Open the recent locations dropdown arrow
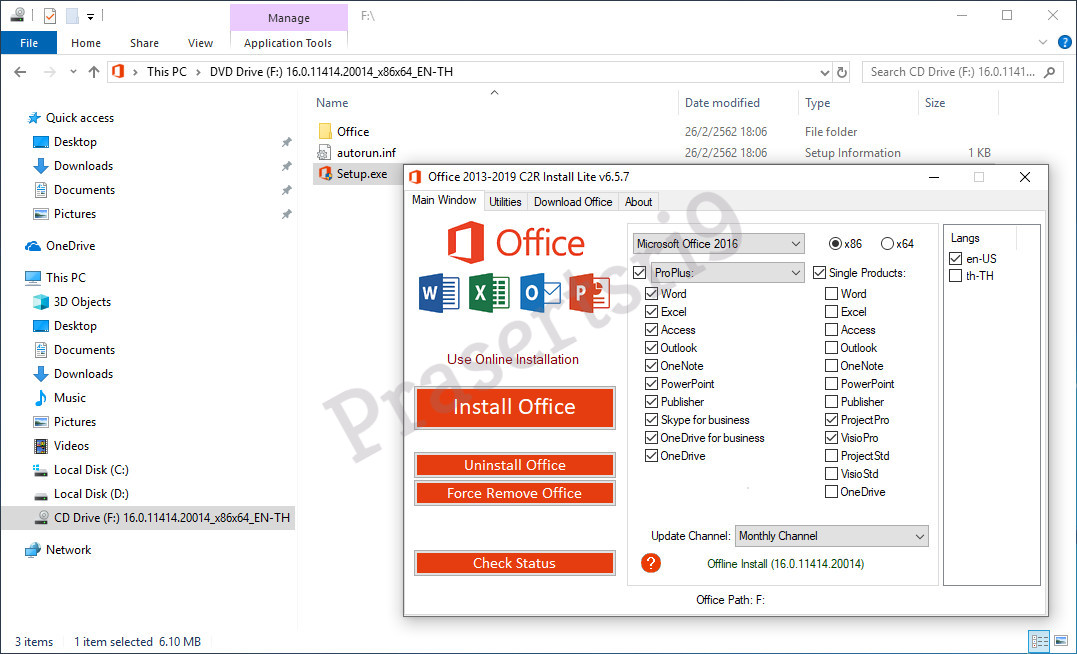This screenshot has height=654, width=1077. click(x=73, y=72)
